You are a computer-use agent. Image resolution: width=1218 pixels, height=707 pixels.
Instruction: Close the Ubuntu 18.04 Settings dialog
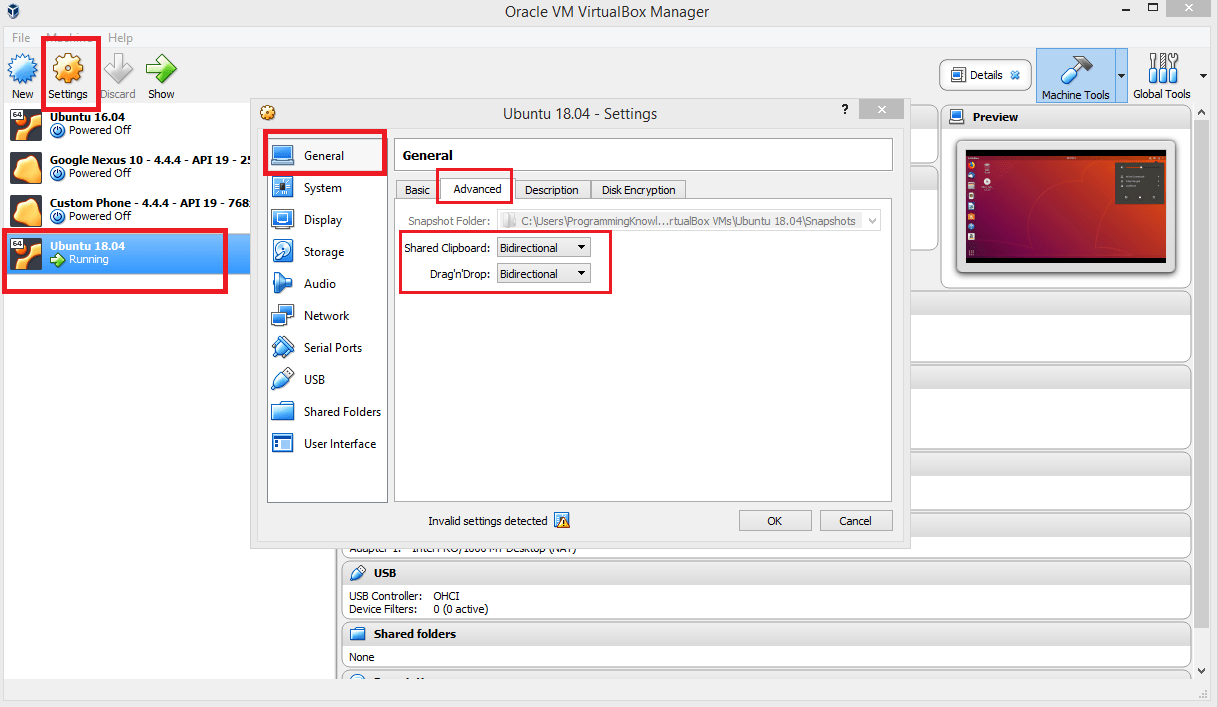[880, 110]
